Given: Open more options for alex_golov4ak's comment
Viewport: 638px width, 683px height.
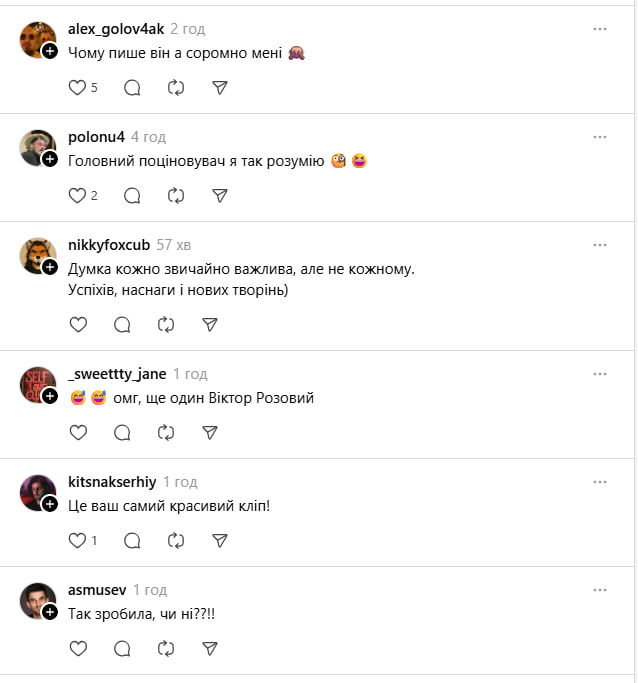Looking at the screenshot, I should tap(600, 29).
